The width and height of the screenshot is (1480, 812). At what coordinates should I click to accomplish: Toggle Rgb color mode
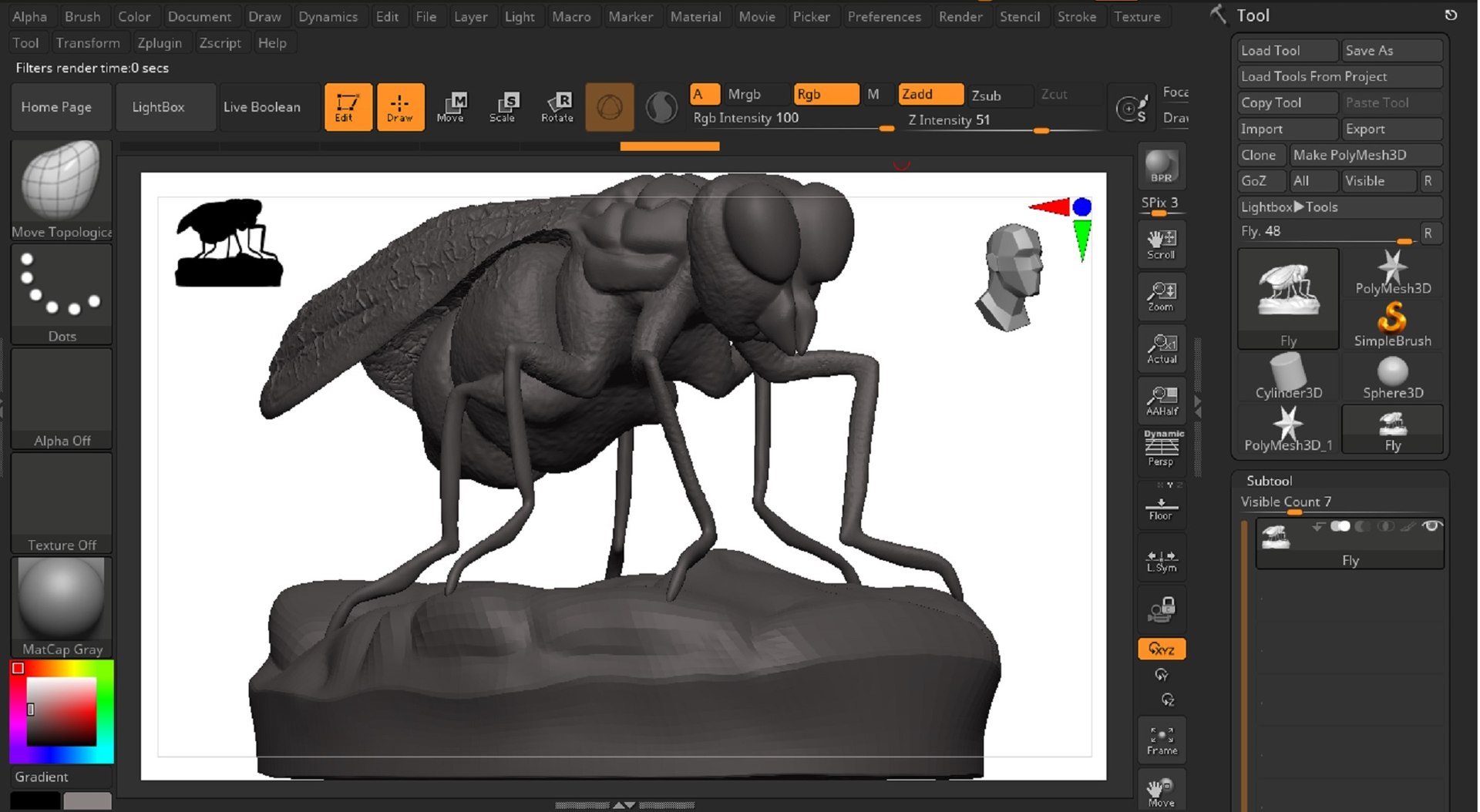(x=826, y=94)
